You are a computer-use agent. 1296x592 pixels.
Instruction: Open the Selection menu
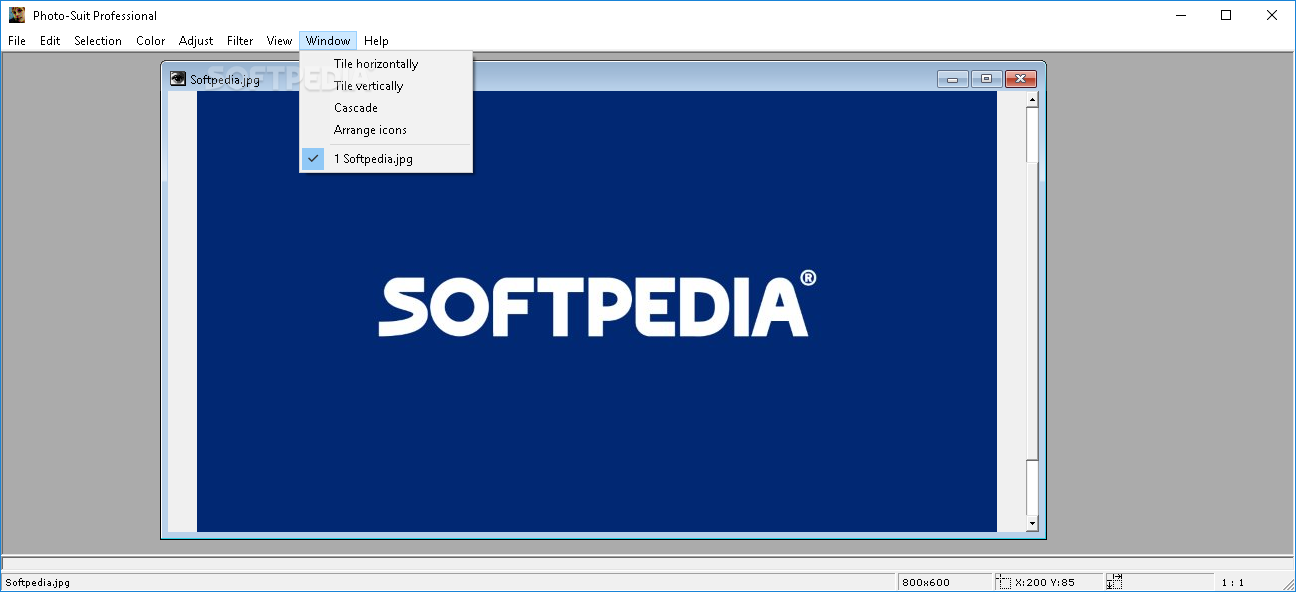click(x=98, y=41)
